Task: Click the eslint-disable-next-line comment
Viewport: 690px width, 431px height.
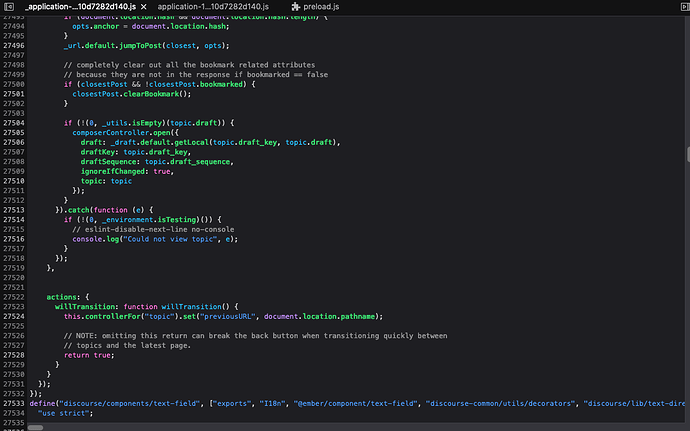Action: (153, 229)
